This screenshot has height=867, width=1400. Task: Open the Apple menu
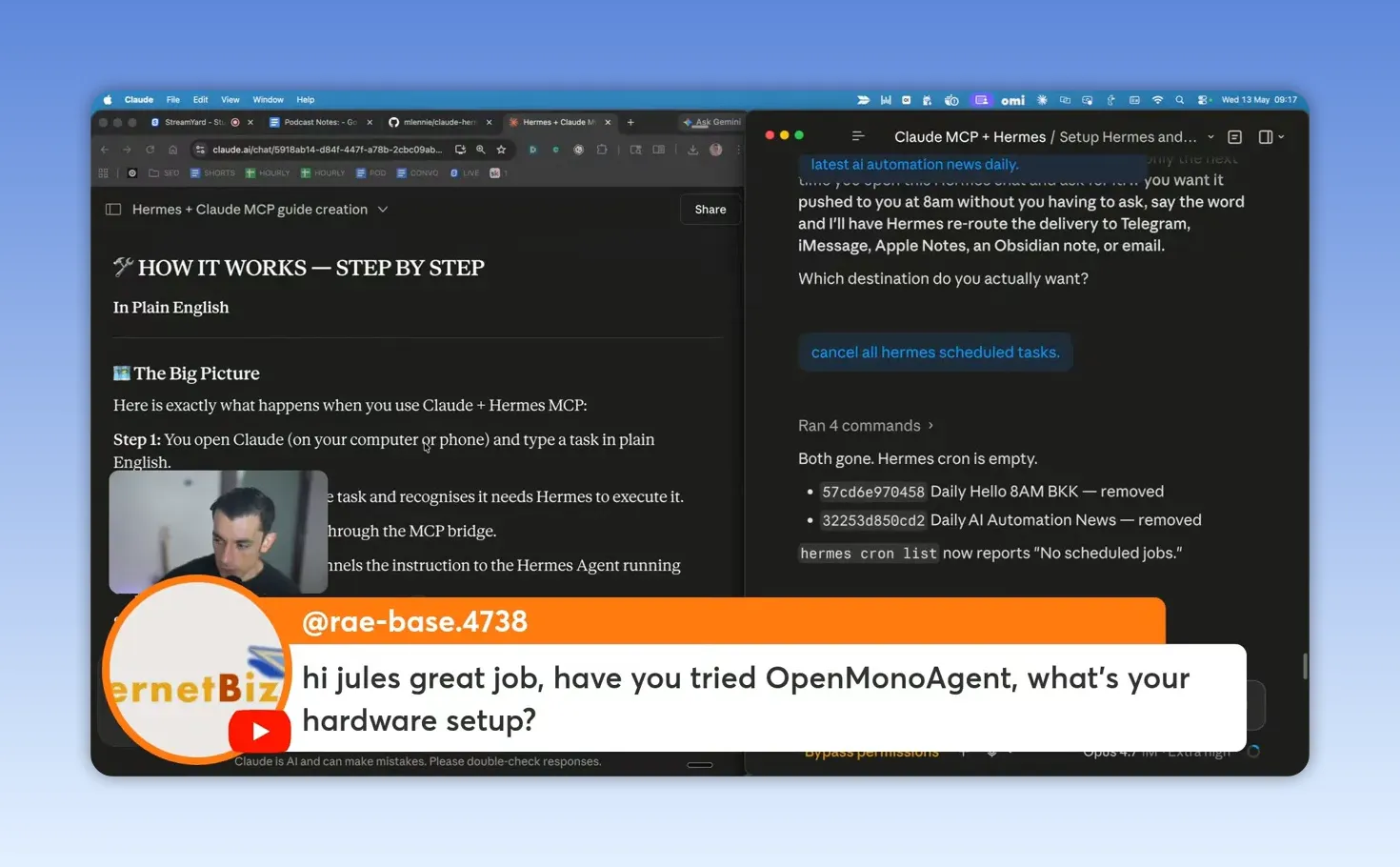[108, 99]
